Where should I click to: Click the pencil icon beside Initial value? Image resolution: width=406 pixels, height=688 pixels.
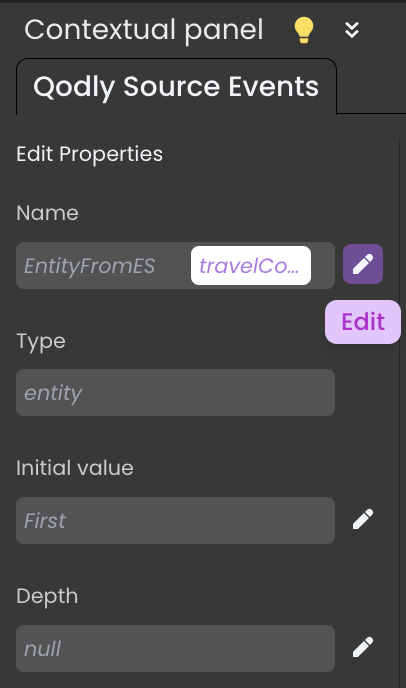(x=363, y=520)
